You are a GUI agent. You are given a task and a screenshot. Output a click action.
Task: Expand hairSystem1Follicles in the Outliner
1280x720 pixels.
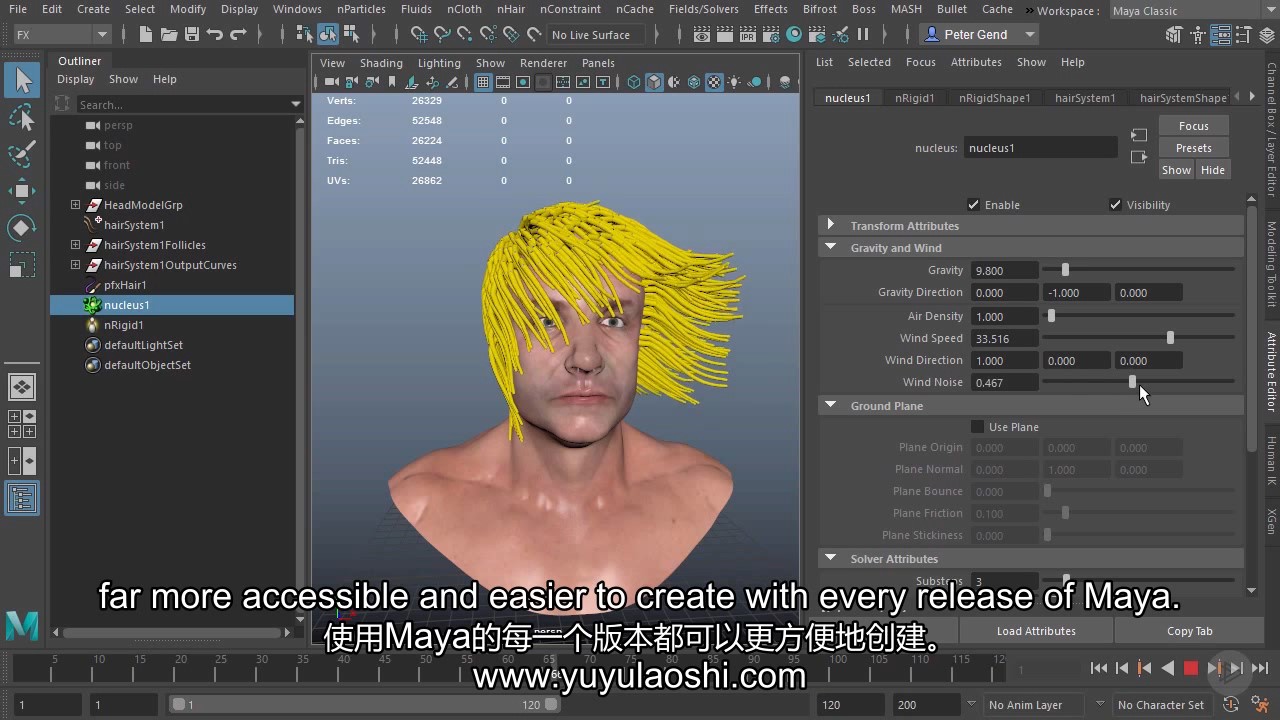75,245
